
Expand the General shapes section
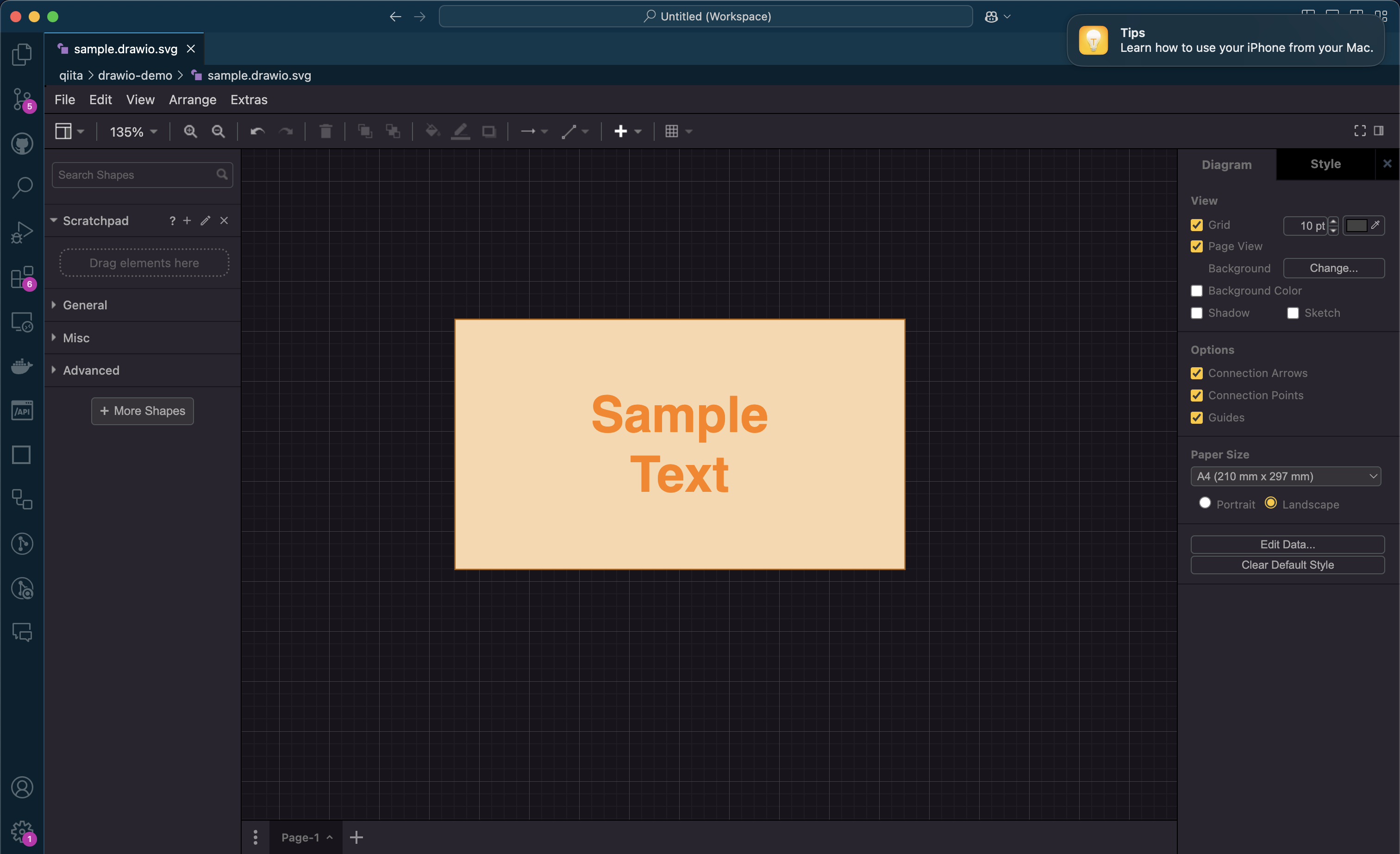click(x=85, y=305)
